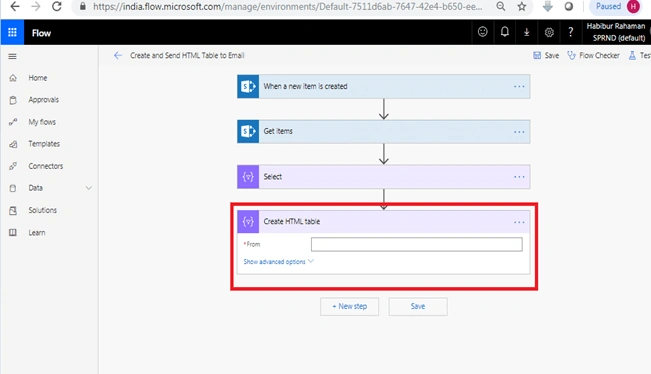The image size is (651, 374).
Task: Open notifications bell icon
Action: [x=504, y=32]
